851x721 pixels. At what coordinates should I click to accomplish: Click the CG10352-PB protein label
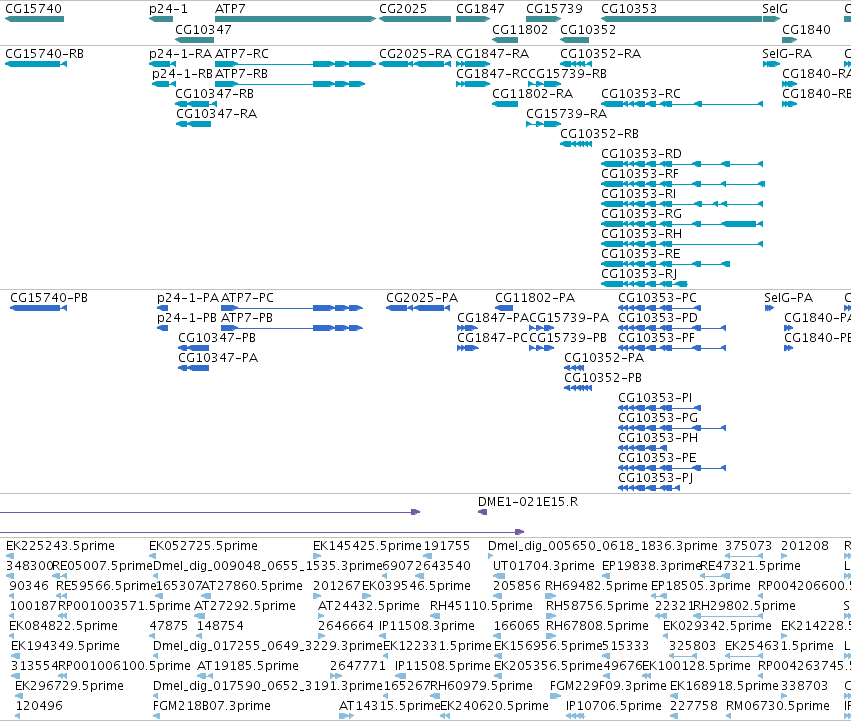pyautogui.click(x=602, y=378)
